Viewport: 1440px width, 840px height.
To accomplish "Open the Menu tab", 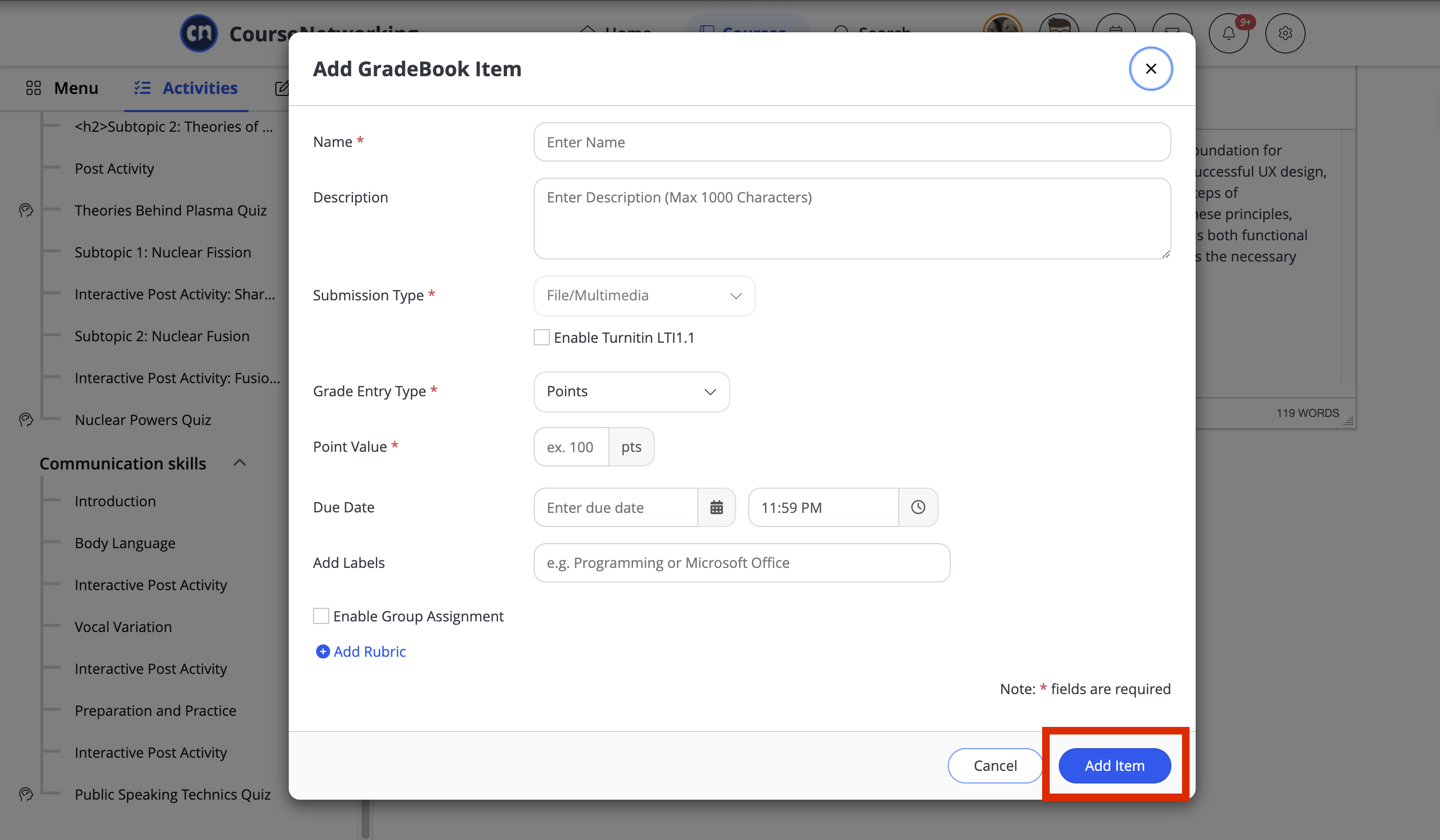I will (x=62, y=88).
